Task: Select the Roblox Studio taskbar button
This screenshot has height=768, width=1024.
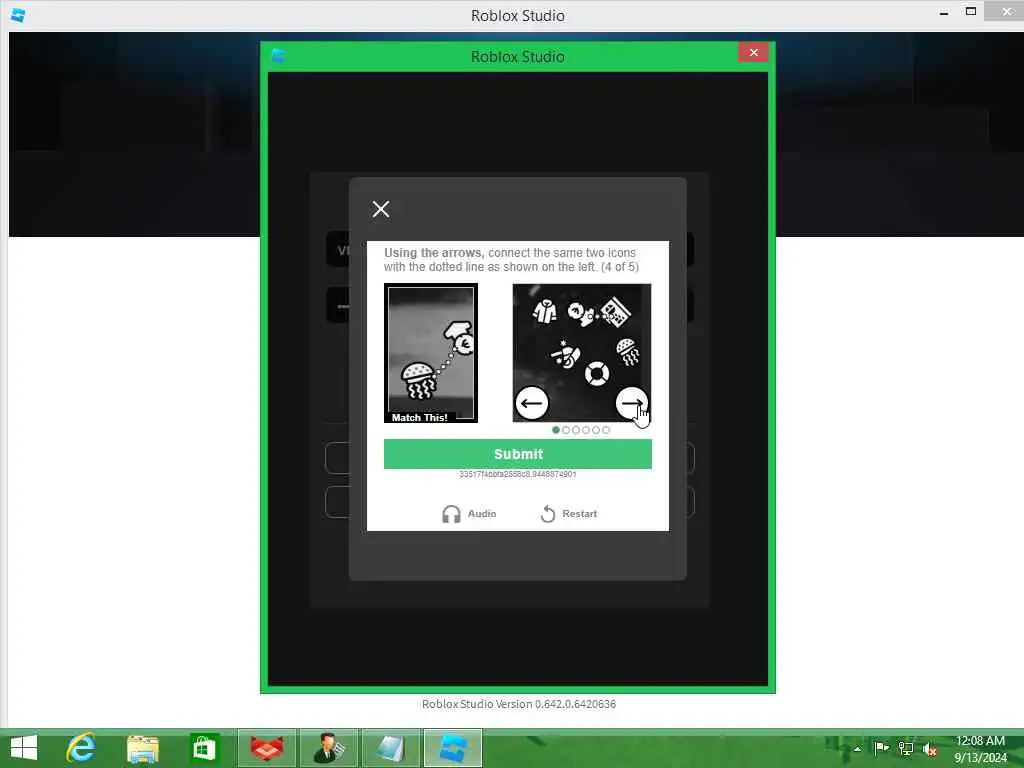Action: (x=453, y=748)
